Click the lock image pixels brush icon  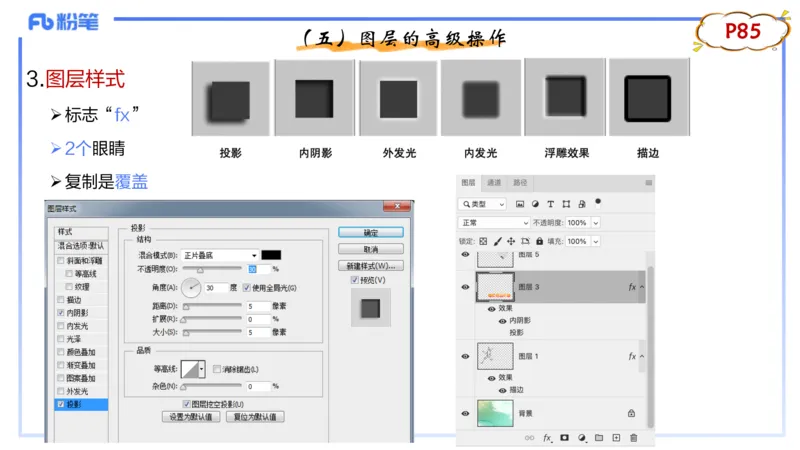coord(497,241)
